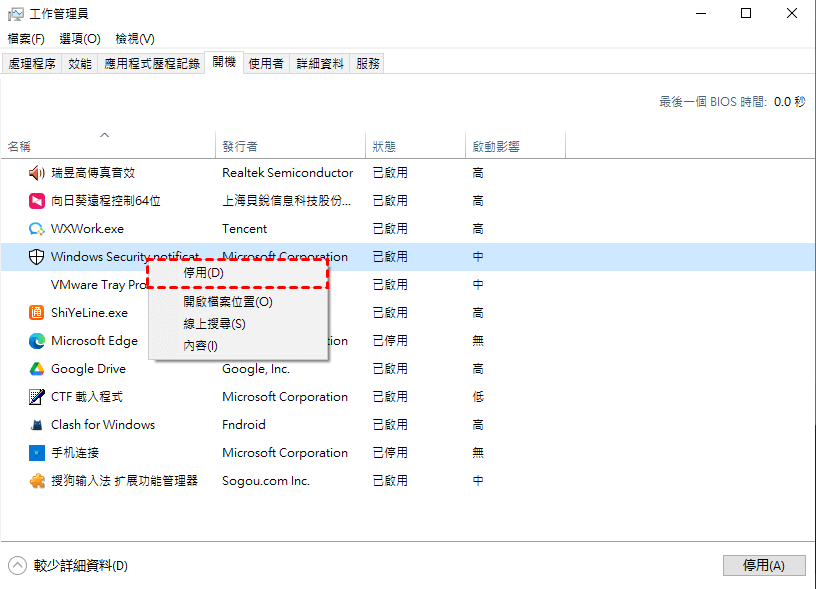Select the ShiYeLine.exe entry name
Screen dimensions: 816x589
[x=90, y=313]
